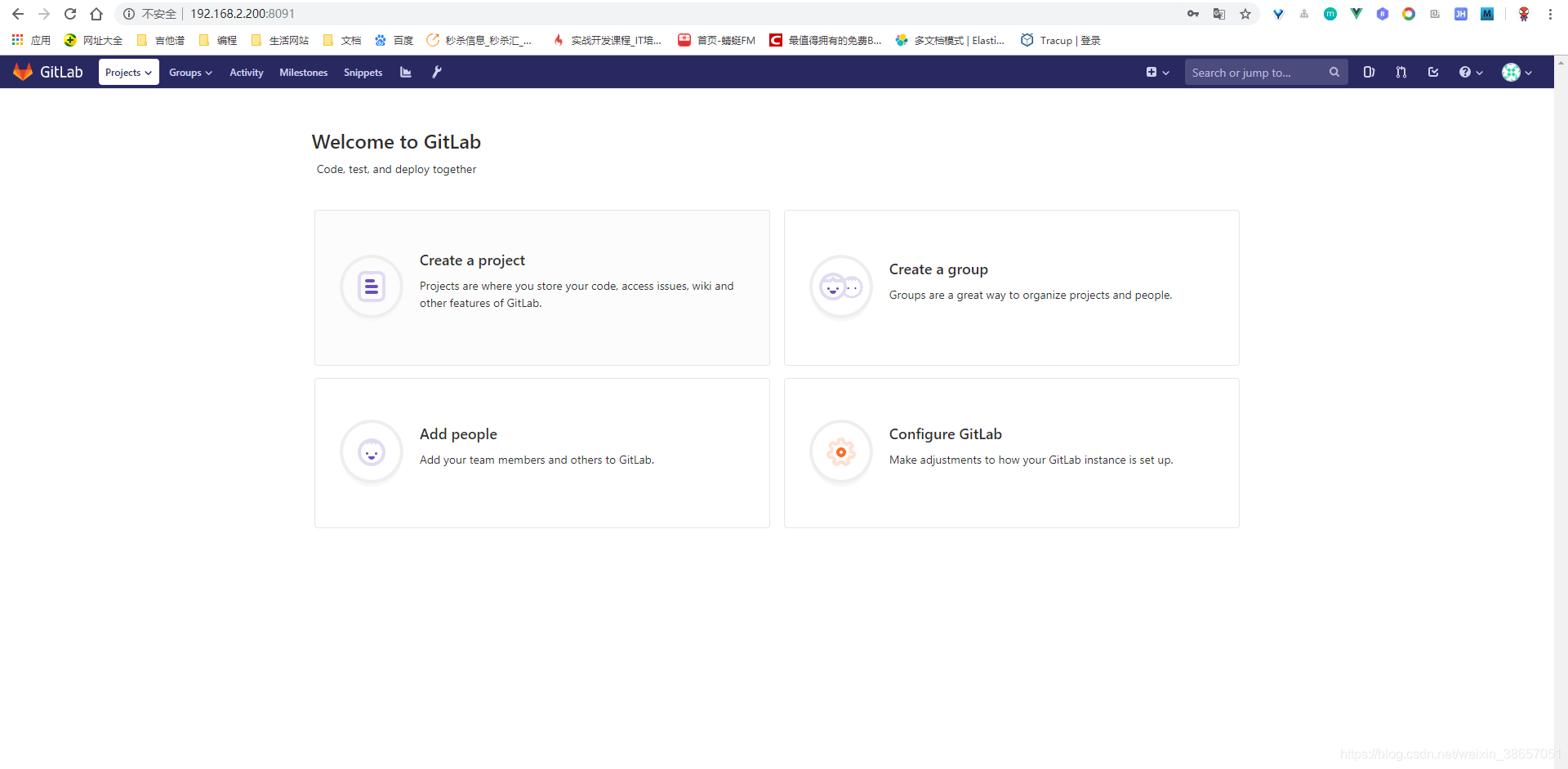Select the Create a group card

(1012, 287)
